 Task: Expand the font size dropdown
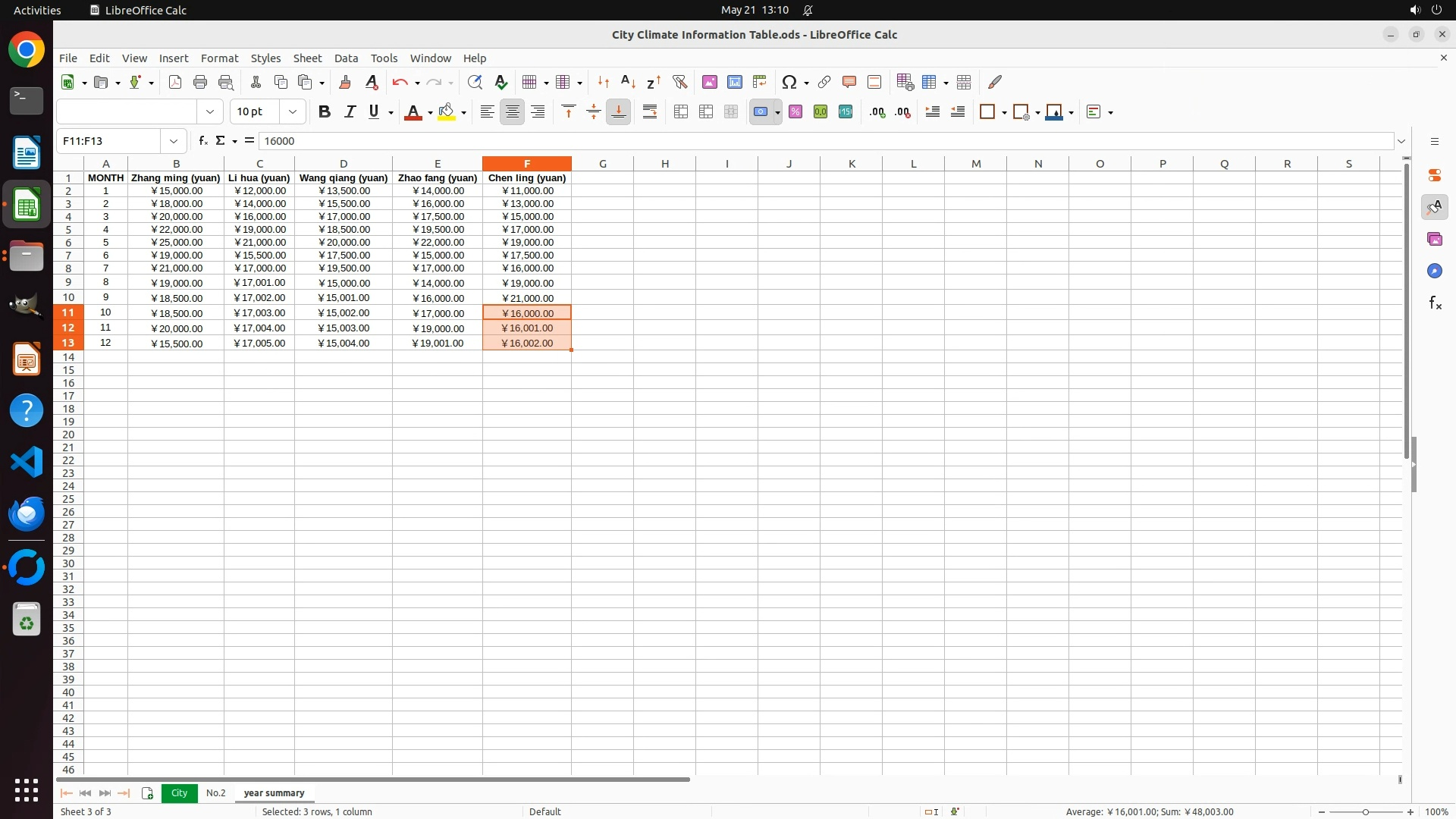click(x=293, y=112)
